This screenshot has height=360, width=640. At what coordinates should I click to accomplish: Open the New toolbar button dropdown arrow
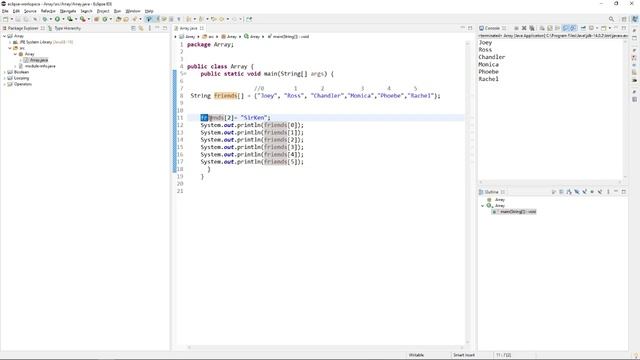click(x=11, y=19)
